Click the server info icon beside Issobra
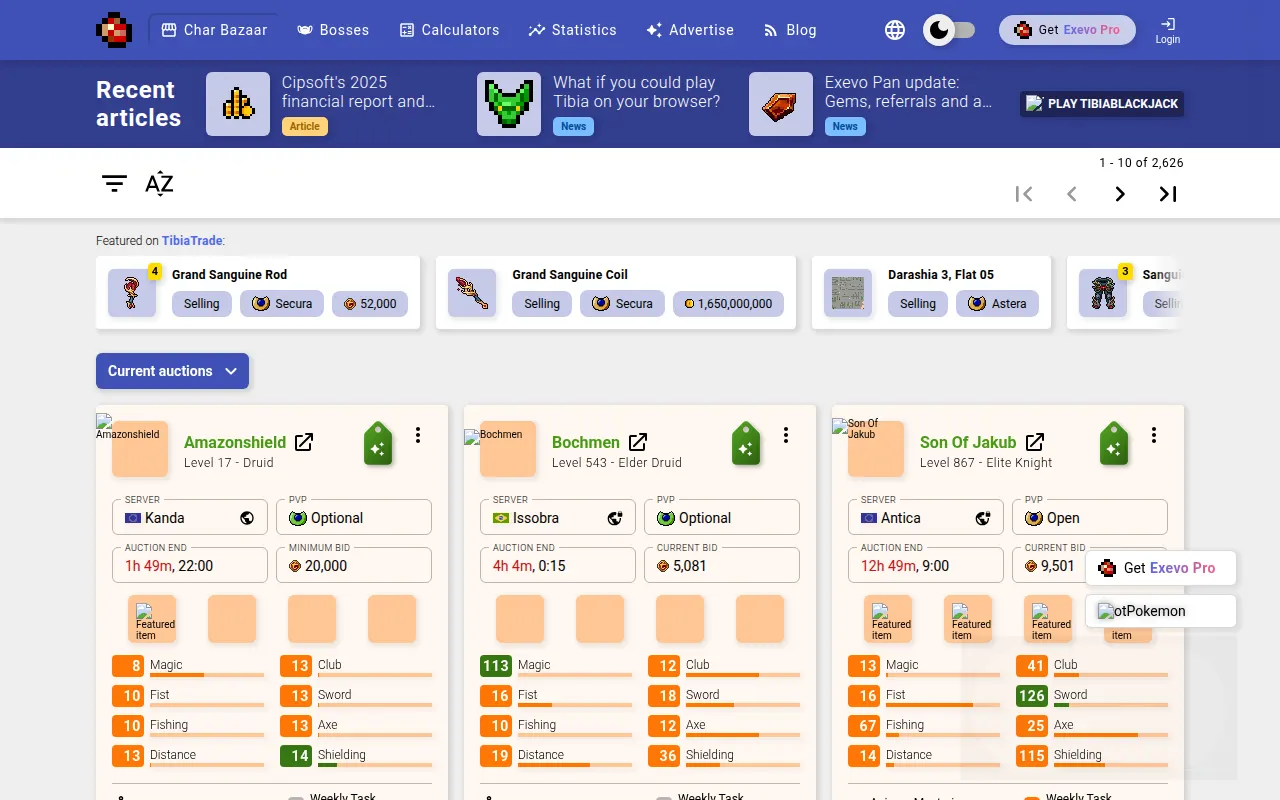The height and width of the screenshot is (800, 1280). [x=616, y=518]
